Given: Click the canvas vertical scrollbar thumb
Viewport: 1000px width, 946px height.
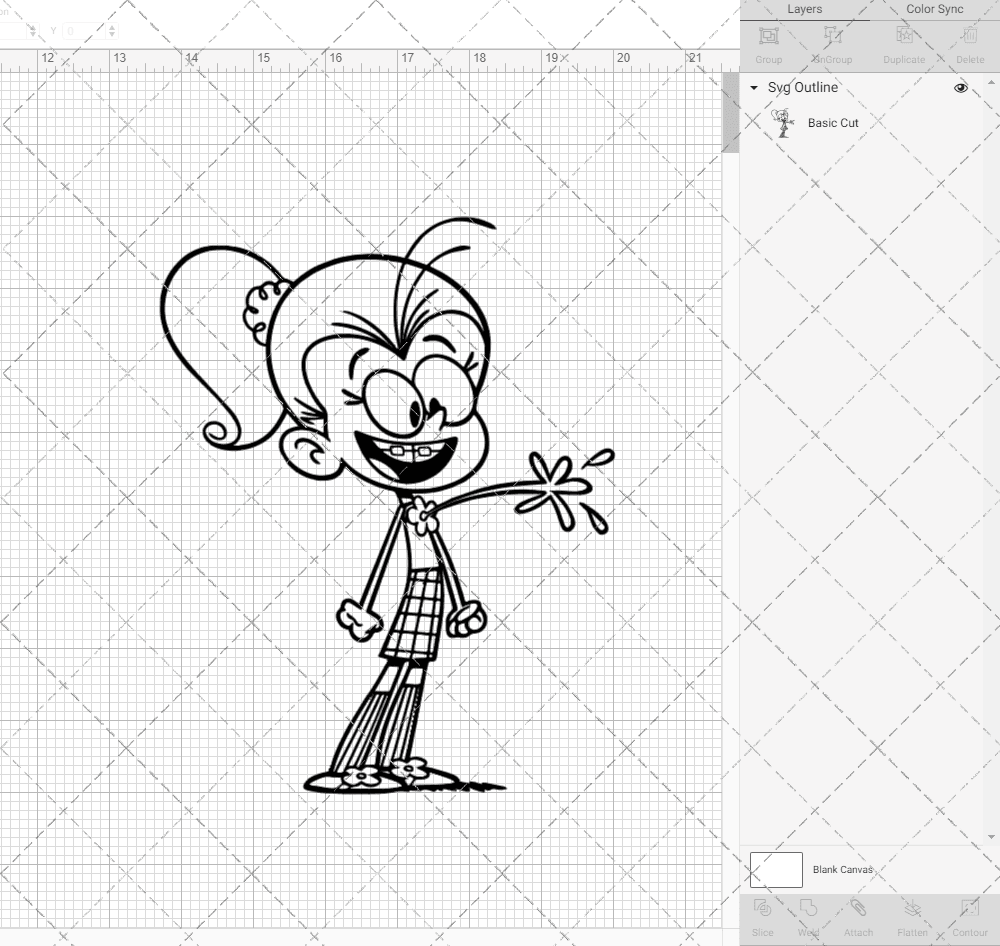Looking at the screenshot, I should point(730,112).
